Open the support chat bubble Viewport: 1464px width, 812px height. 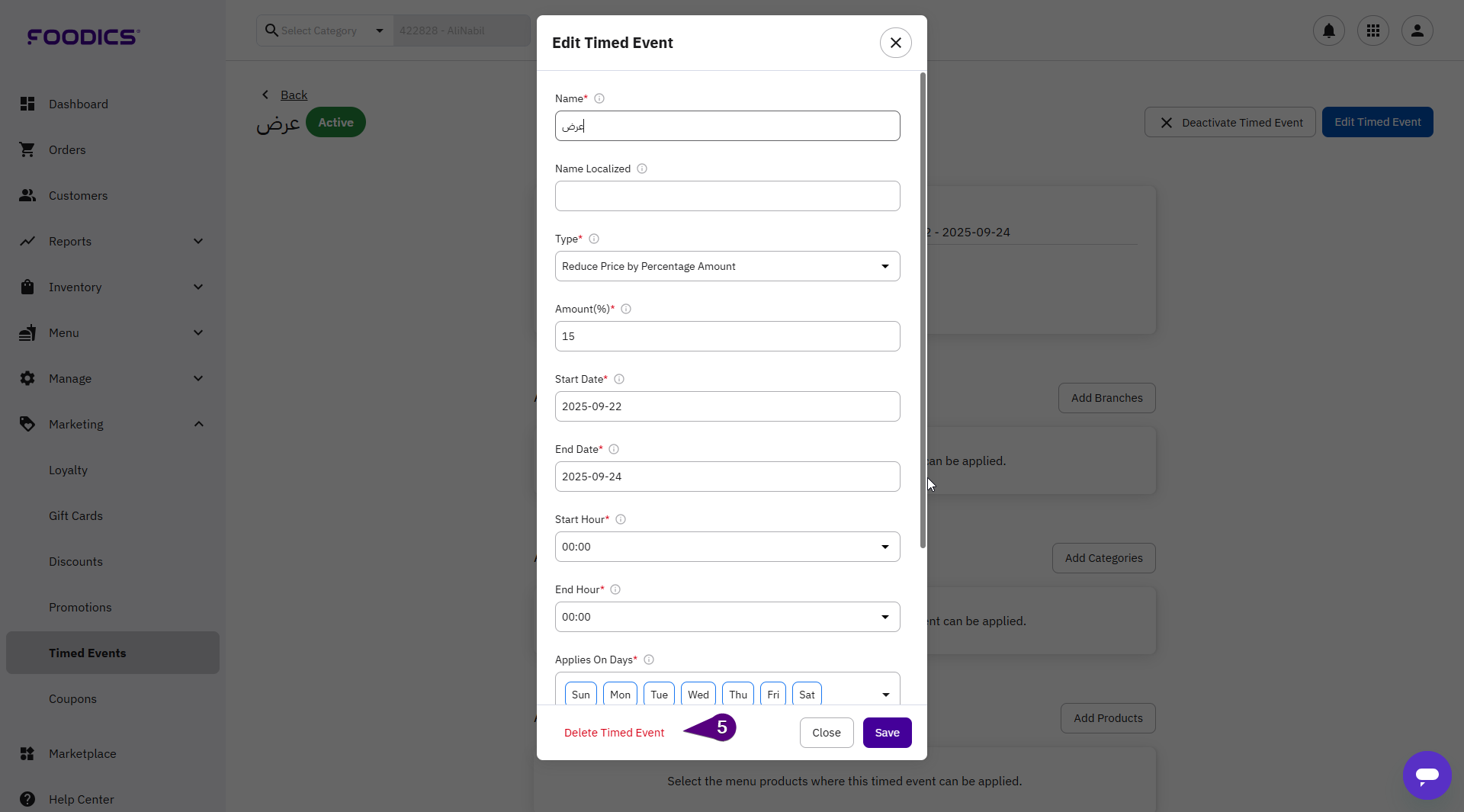[x=1427, y=775]
